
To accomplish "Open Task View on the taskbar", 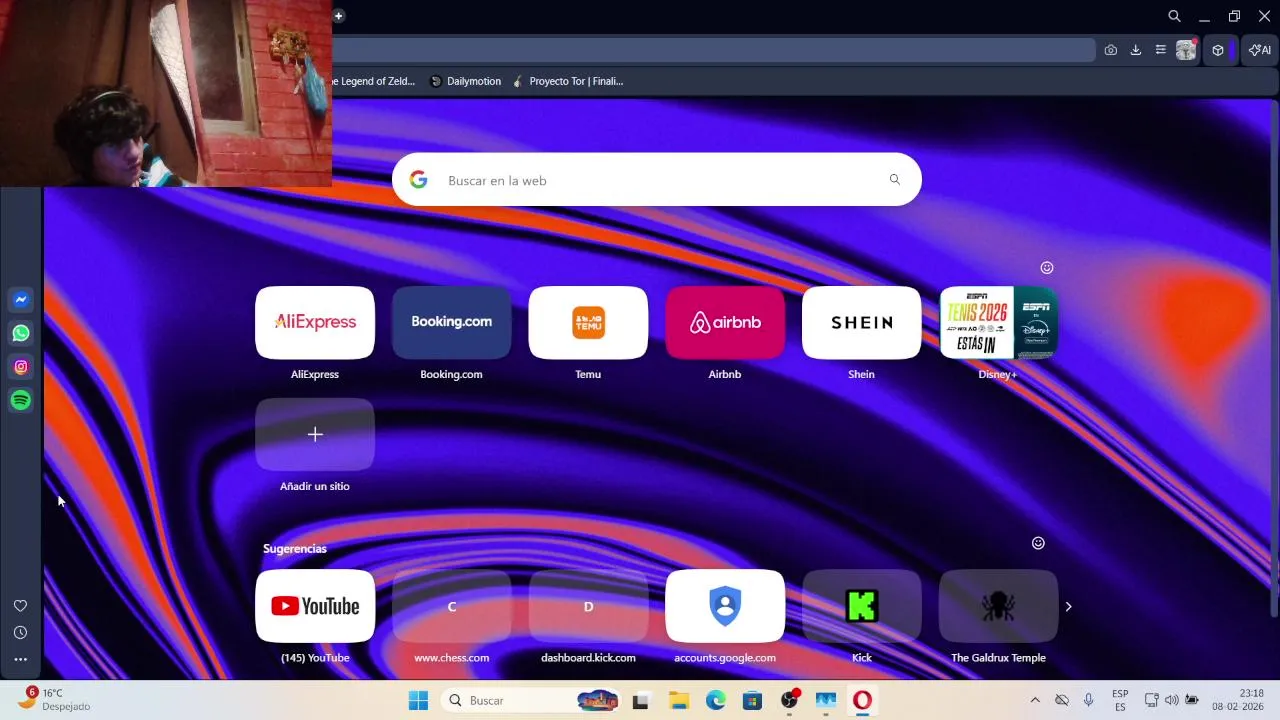I will point(641,701).
